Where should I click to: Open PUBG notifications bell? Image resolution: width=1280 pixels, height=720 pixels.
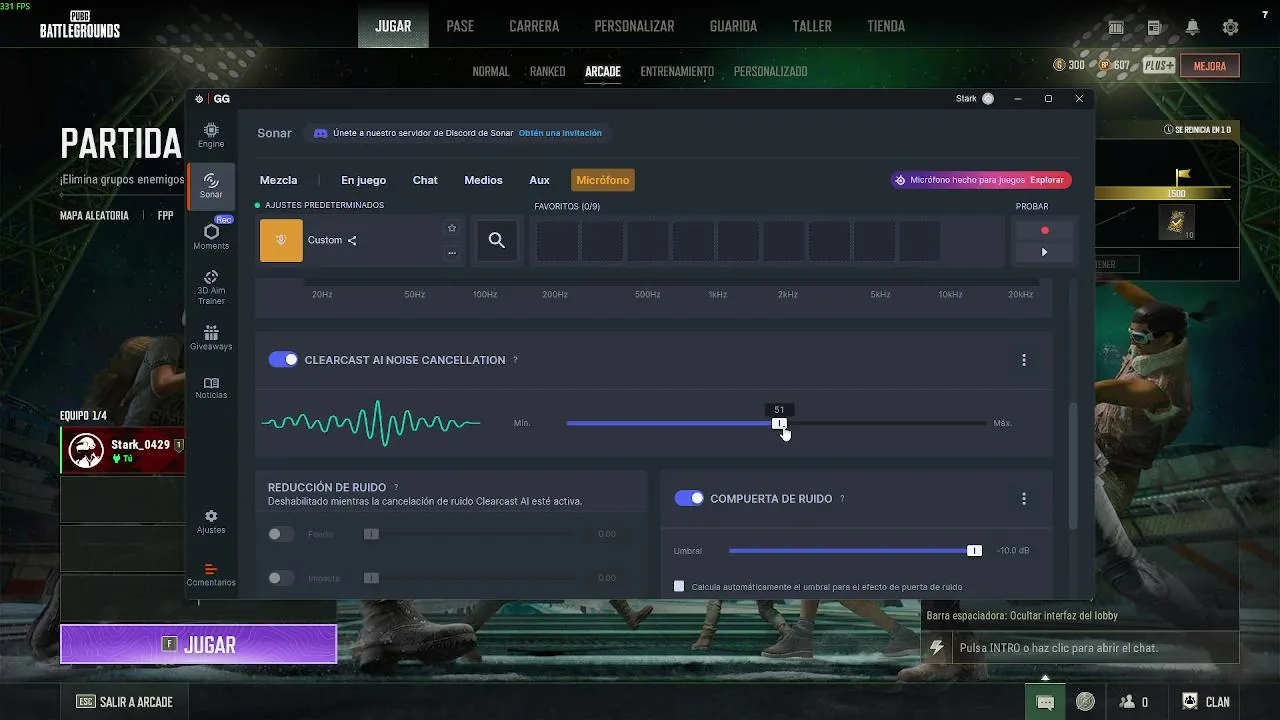point(1192,28)
